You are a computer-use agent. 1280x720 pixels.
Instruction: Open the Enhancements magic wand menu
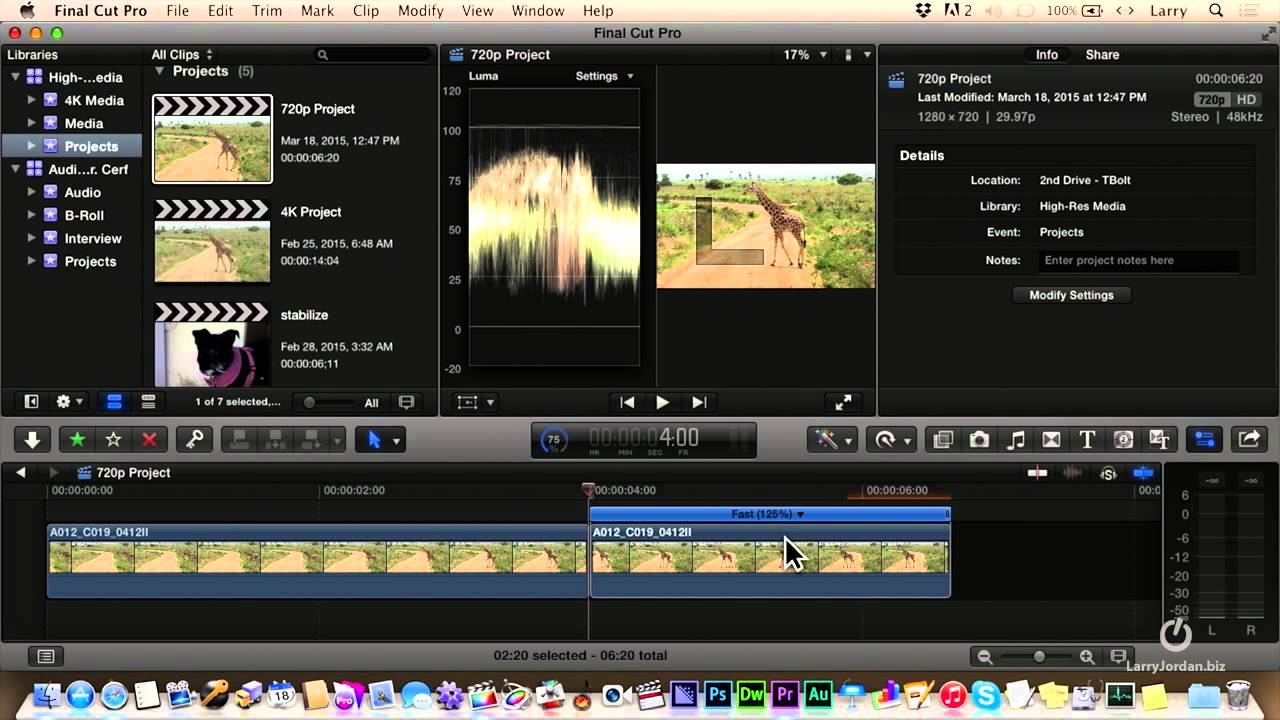click(x=831, y=439)
